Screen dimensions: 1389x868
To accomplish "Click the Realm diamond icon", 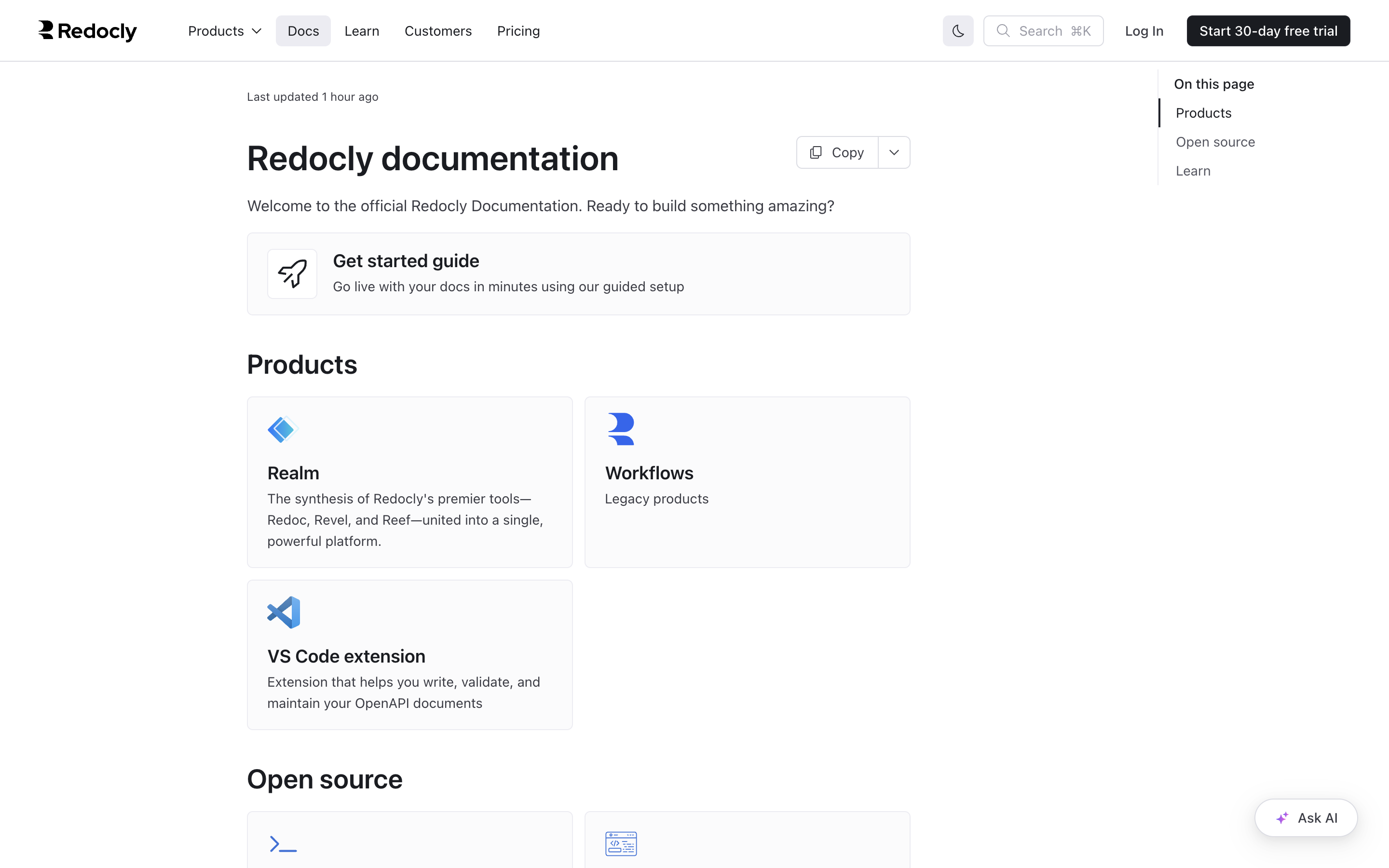I will coord(283,429).
